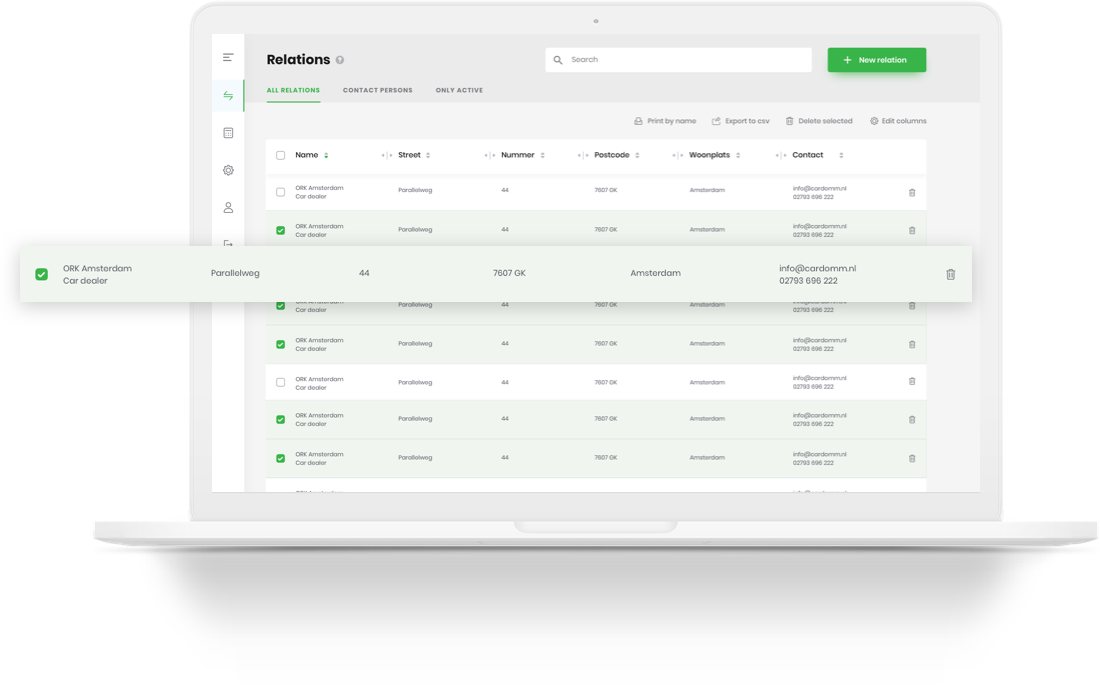Click 'ORK Amsterdam' in the enlarged highlighted row
The width and height of the screenshot is (1100, 694).
(x=98, y=268)
